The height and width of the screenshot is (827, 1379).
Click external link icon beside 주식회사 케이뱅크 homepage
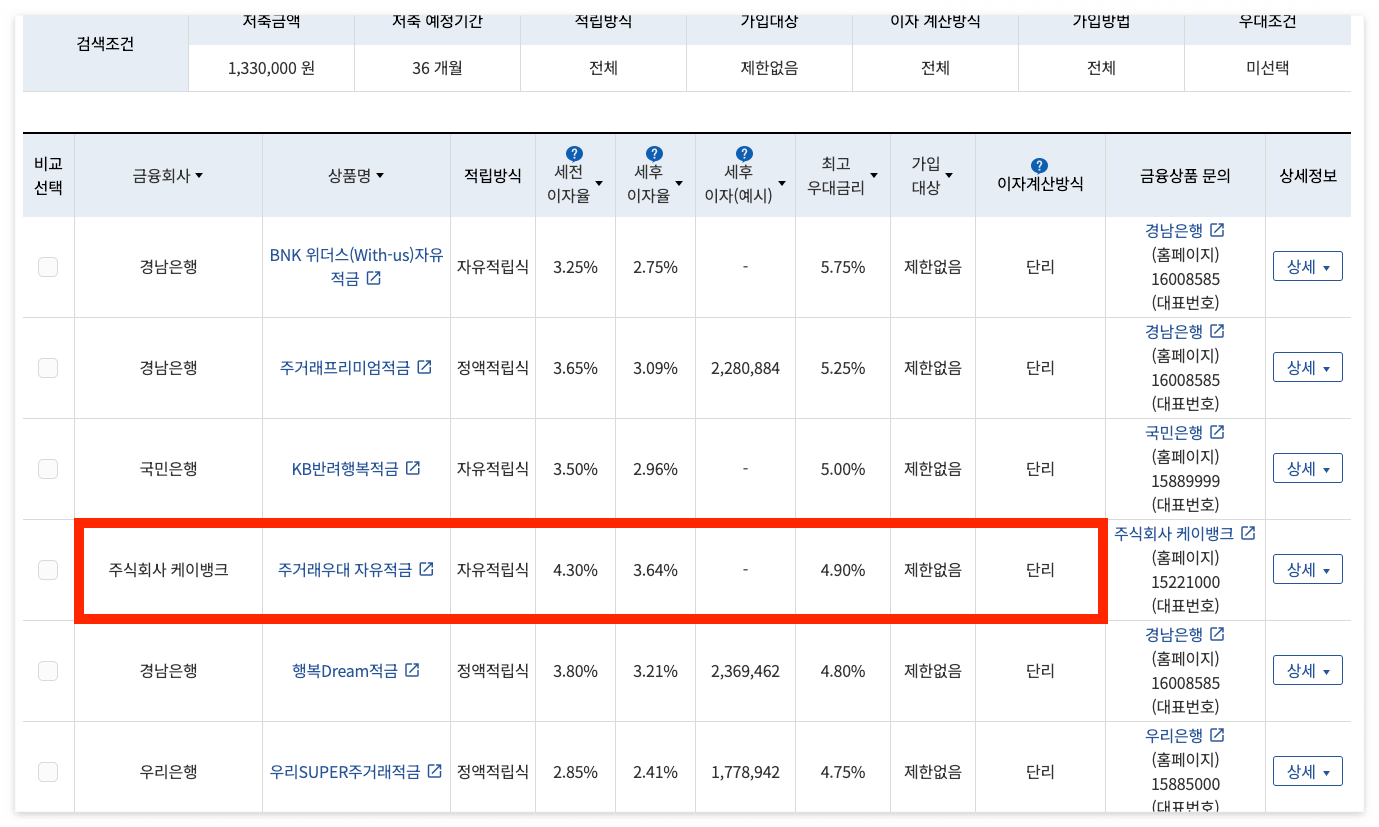[x=1248, y=533]
